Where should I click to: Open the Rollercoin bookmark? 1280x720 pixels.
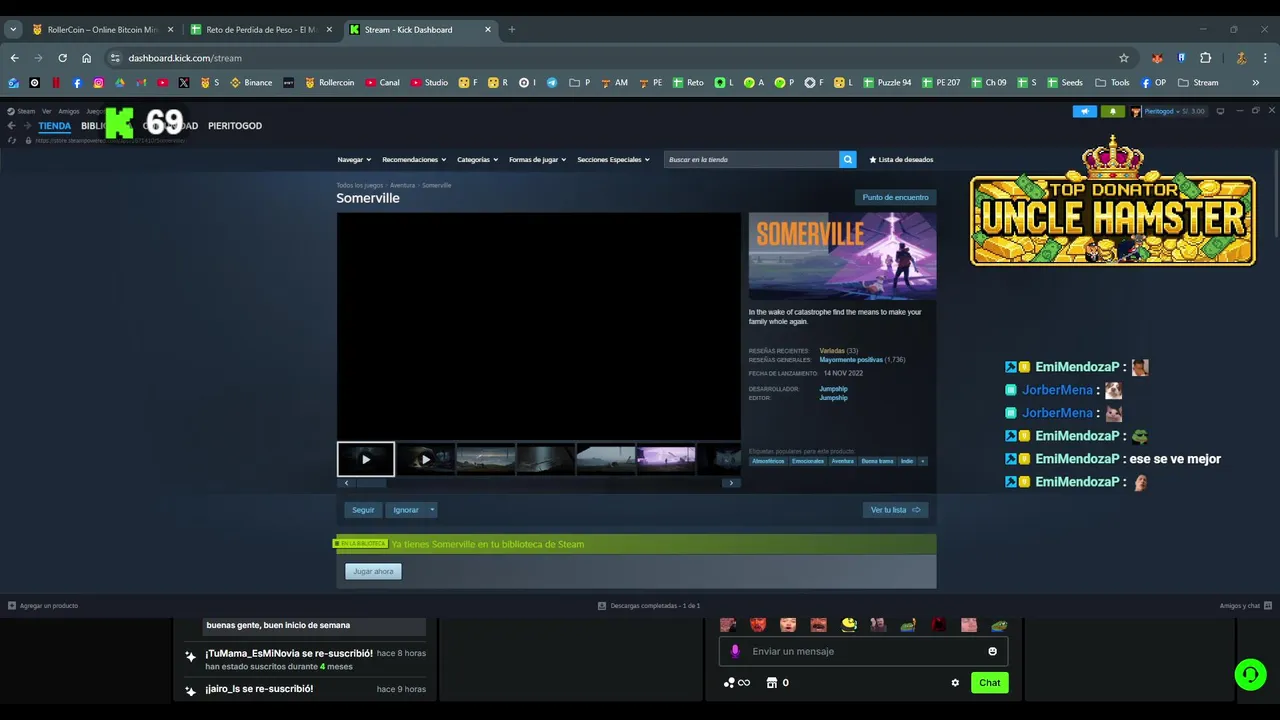pyautogui.click(x=329, y=83)
